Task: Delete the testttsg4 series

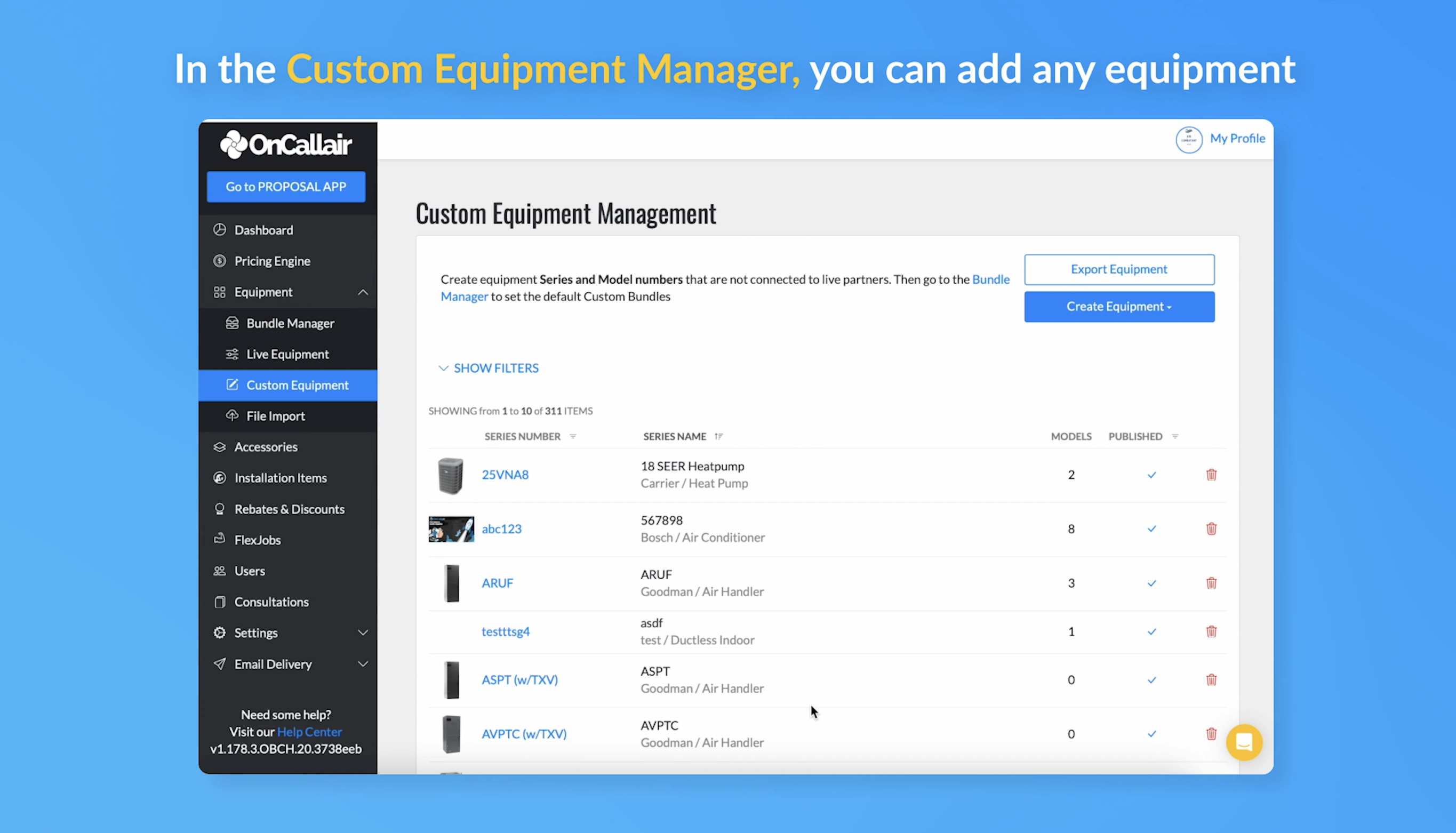Action: [1211, 631]
